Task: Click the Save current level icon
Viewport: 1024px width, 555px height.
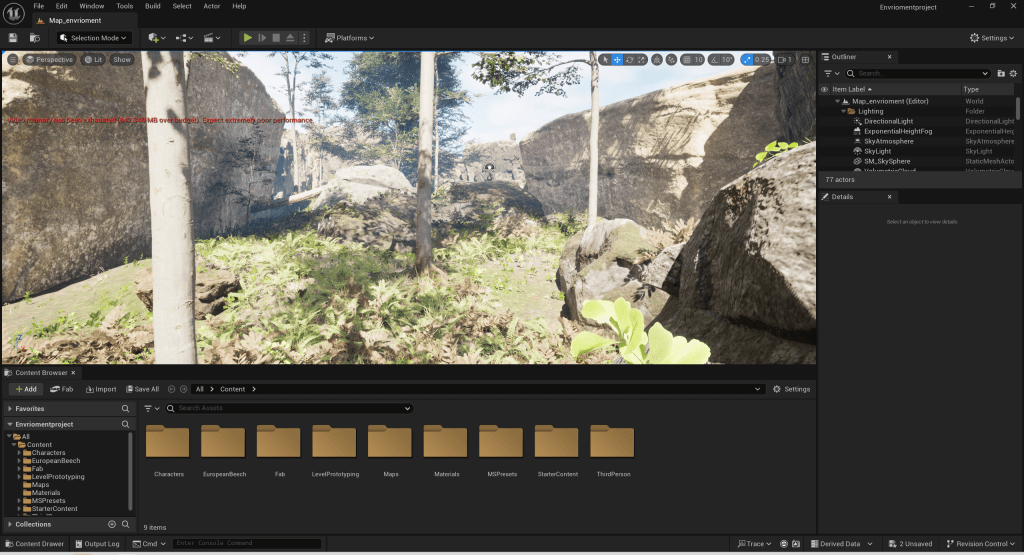Action: [x=13, y=38]
